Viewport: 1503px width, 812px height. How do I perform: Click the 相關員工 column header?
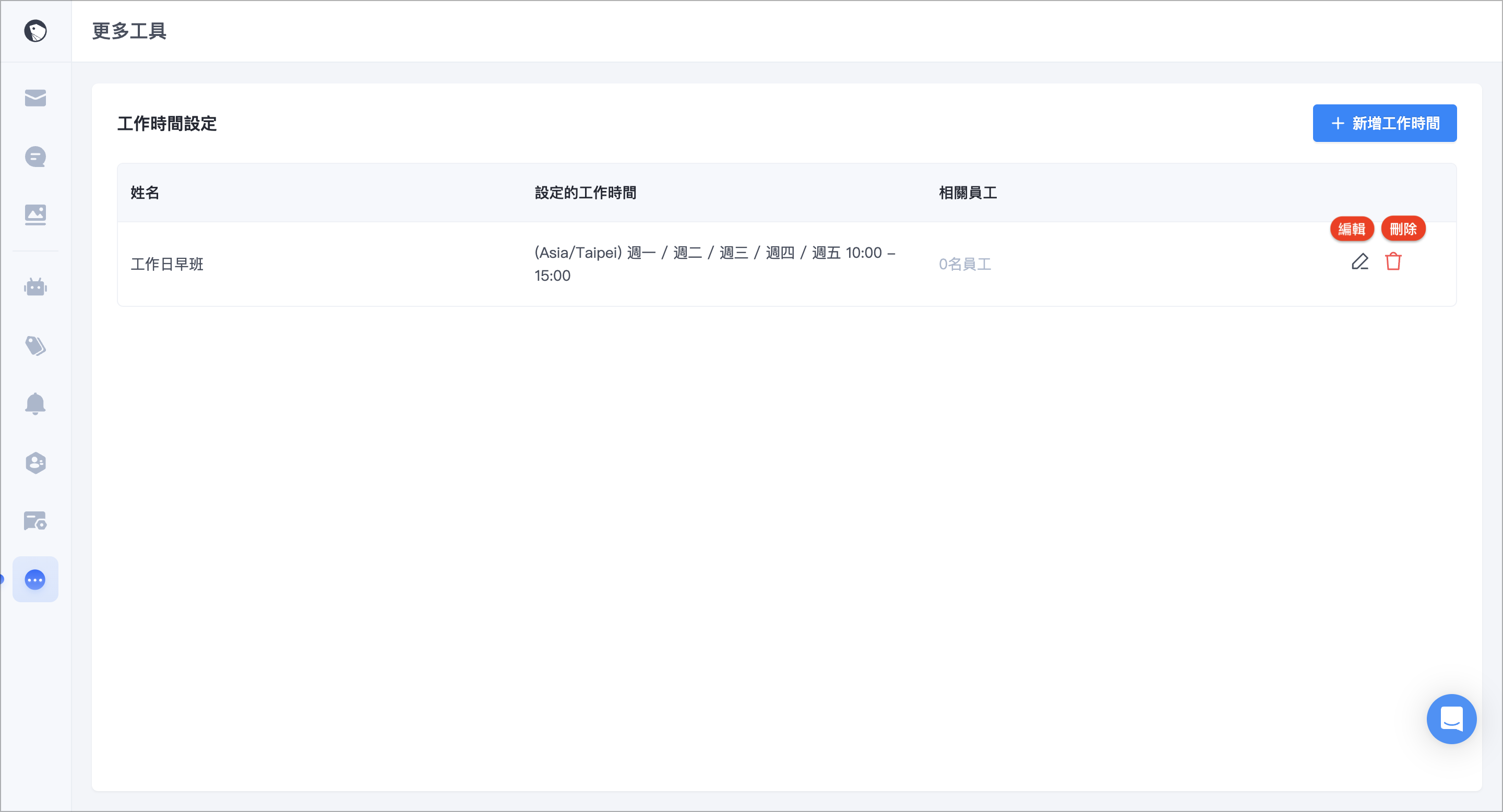pyautogui.click(x=968, y=193)
